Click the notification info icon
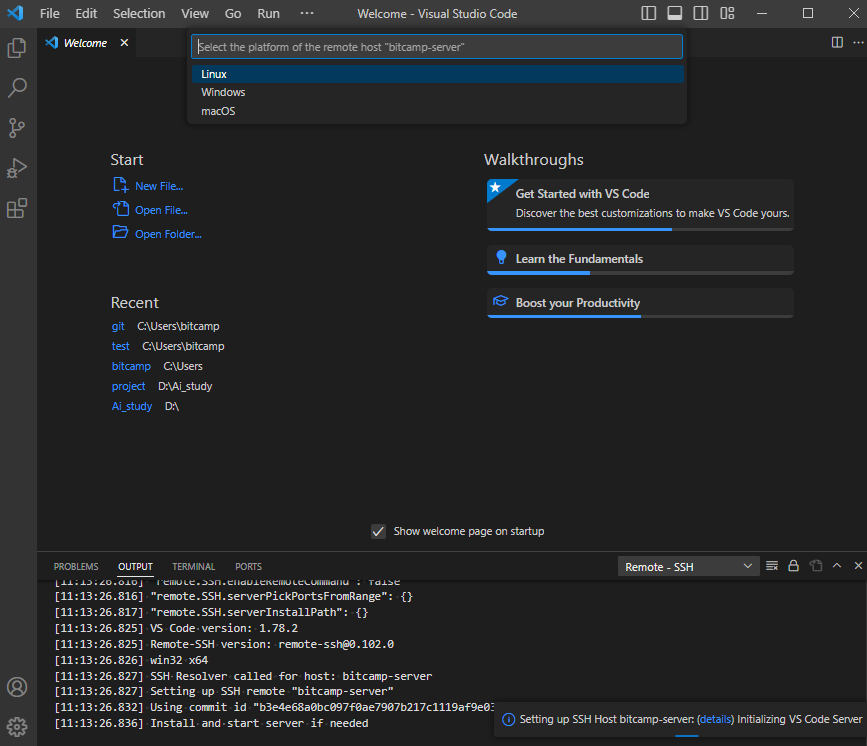Viewport: 867px width, 746px height. 508,719
